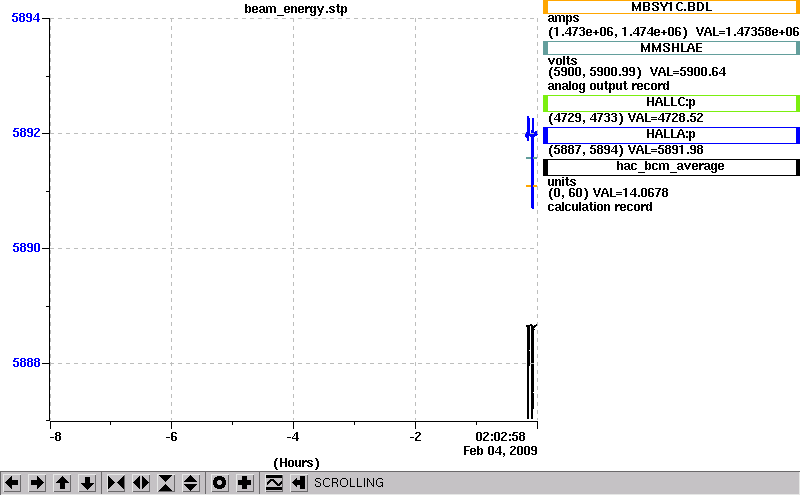
Task: Click the VAL=14.0678 reading
Action: 631,193
